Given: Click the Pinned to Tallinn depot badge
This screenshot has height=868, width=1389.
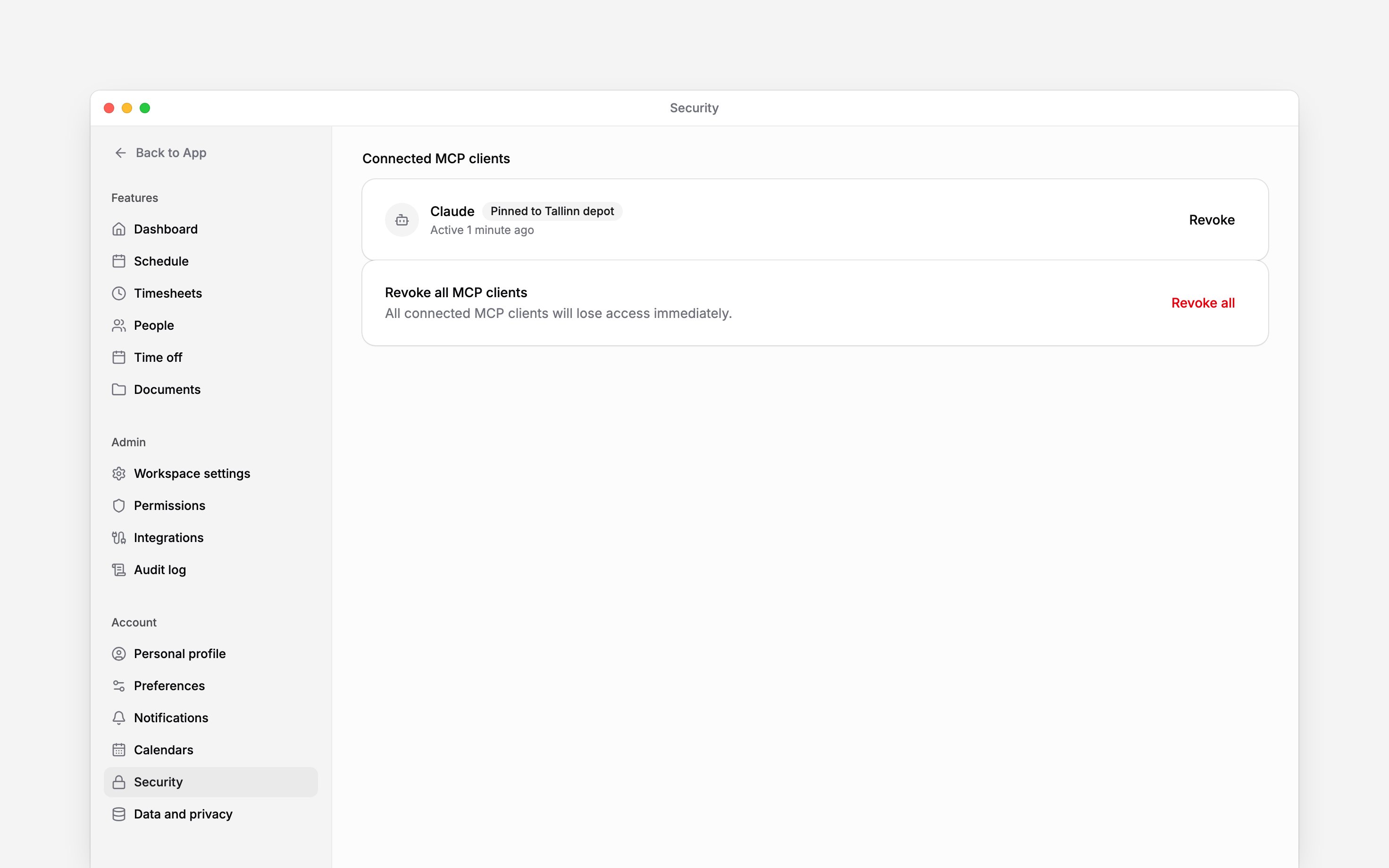Looking at the screenshot, I should click(552, 211).
